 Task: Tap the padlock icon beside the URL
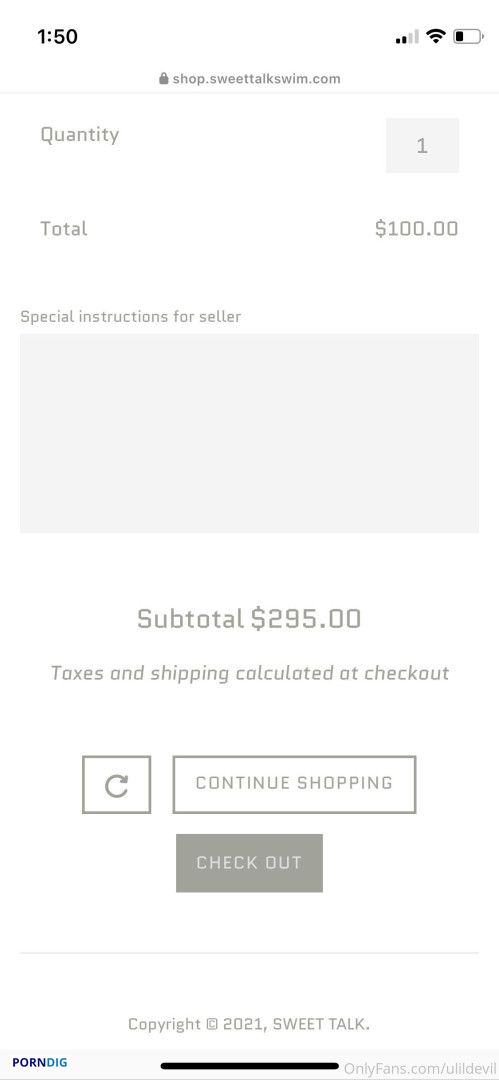click(x=163, y=79)
